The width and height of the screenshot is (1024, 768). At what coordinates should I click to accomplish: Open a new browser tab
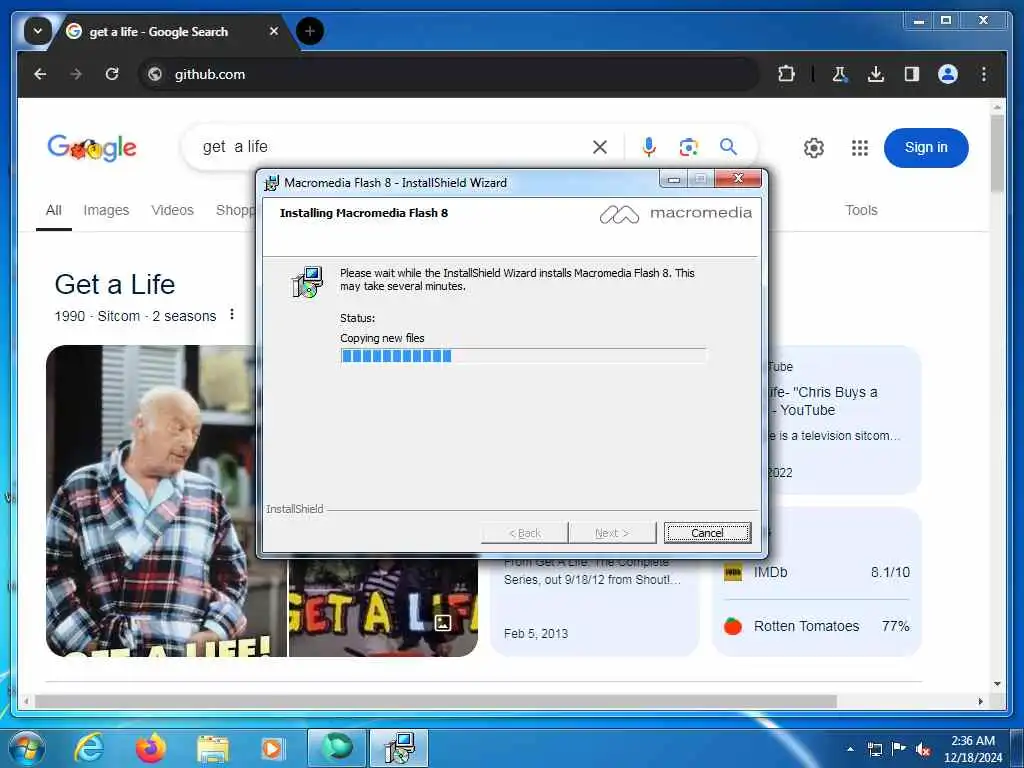pos(310,31)
